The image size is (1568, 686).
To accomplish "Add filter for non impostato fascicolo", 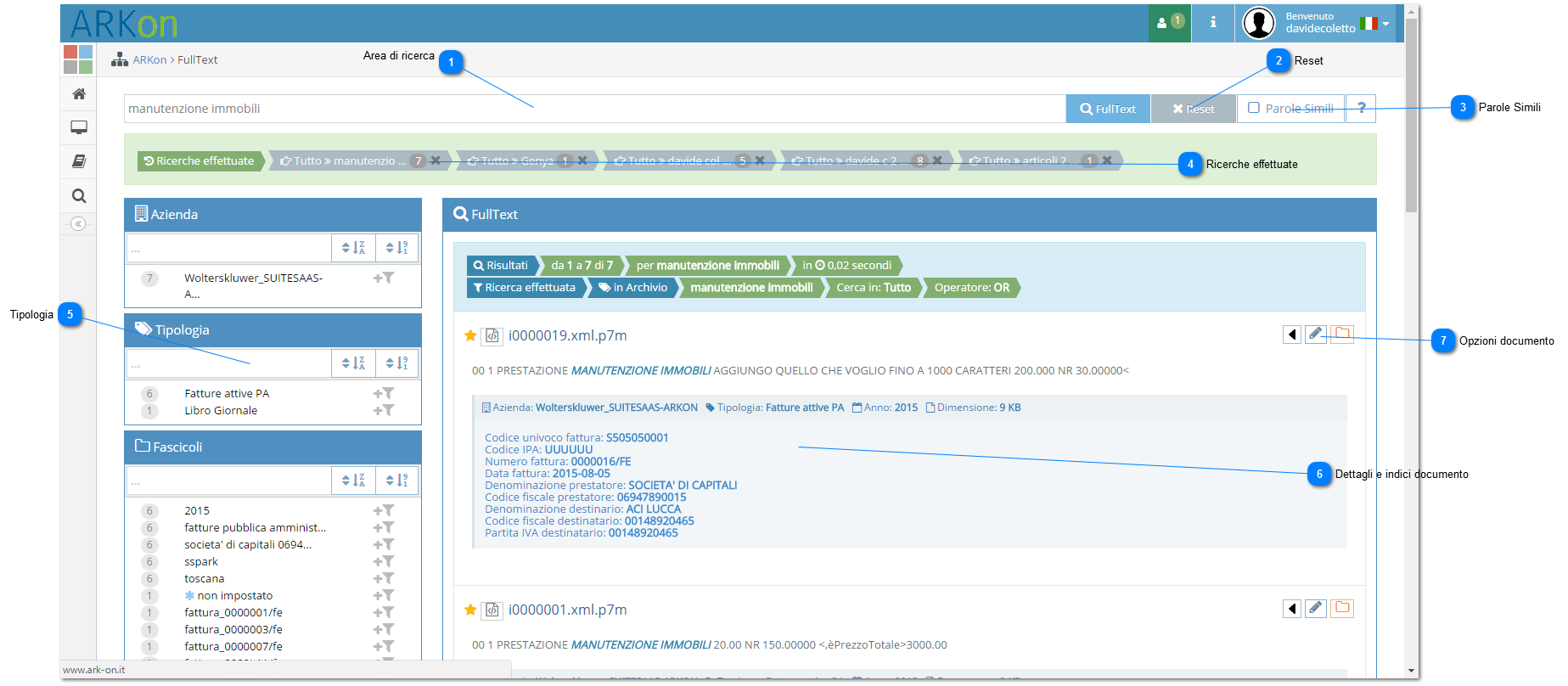I will click(384, 595).
